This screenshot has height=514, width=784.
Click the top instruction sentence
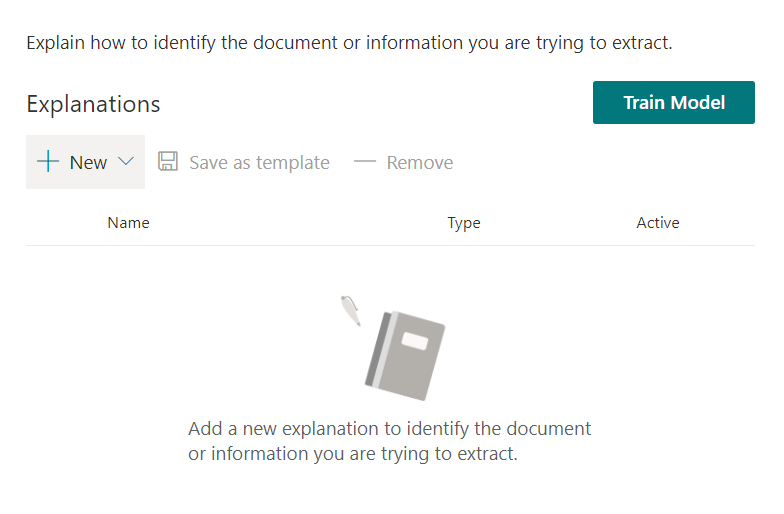click(348, 43)
